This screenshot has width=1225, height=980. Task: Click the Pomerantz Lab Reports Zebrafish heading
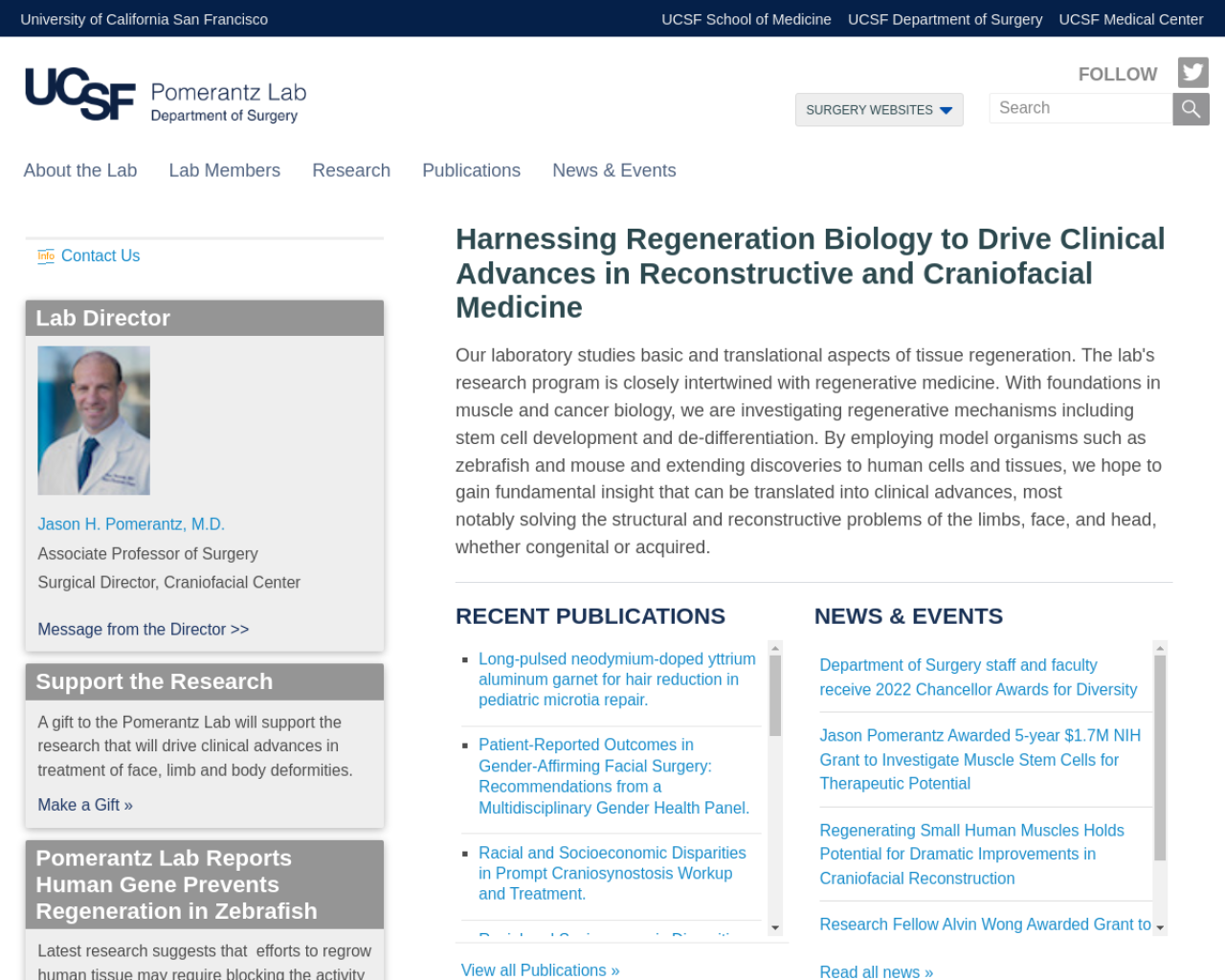click(x=205, y=884)
